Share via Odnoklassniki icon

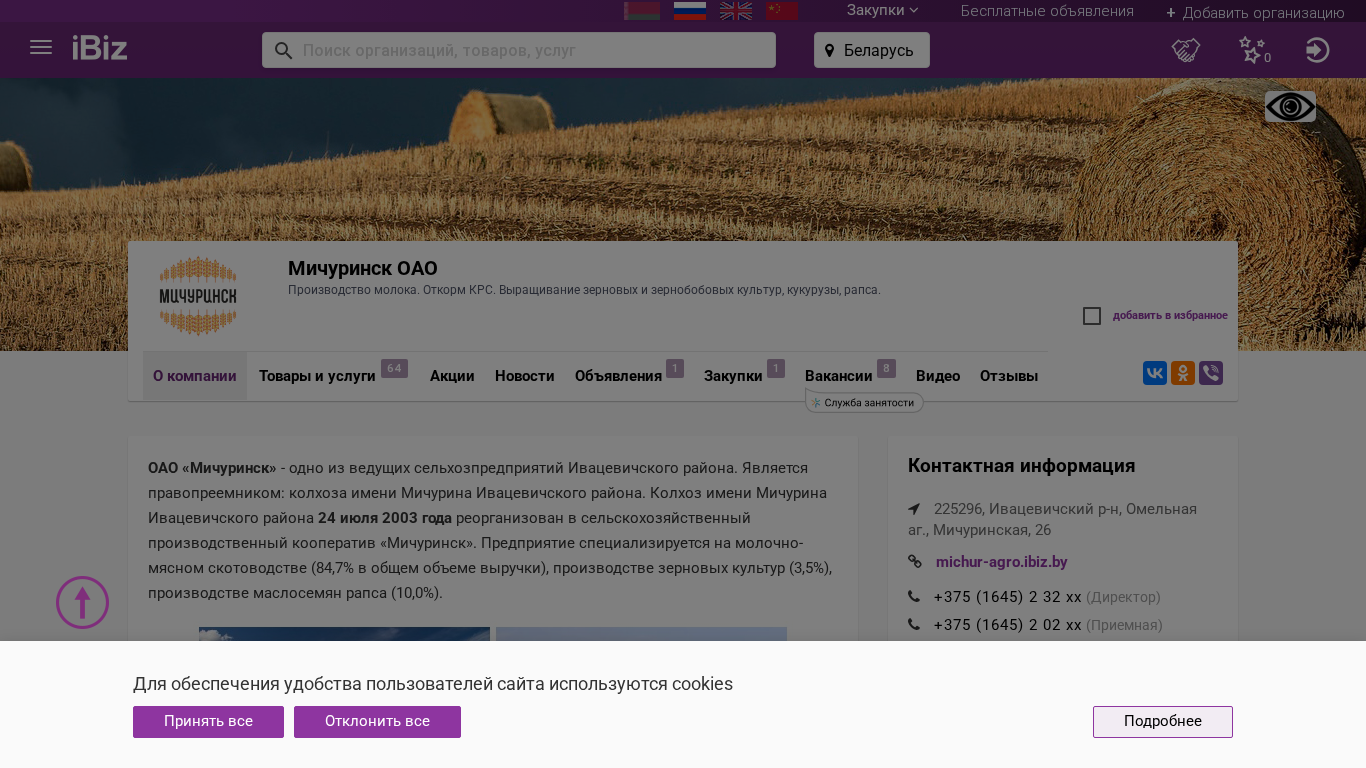click(x=1183, y=374)
